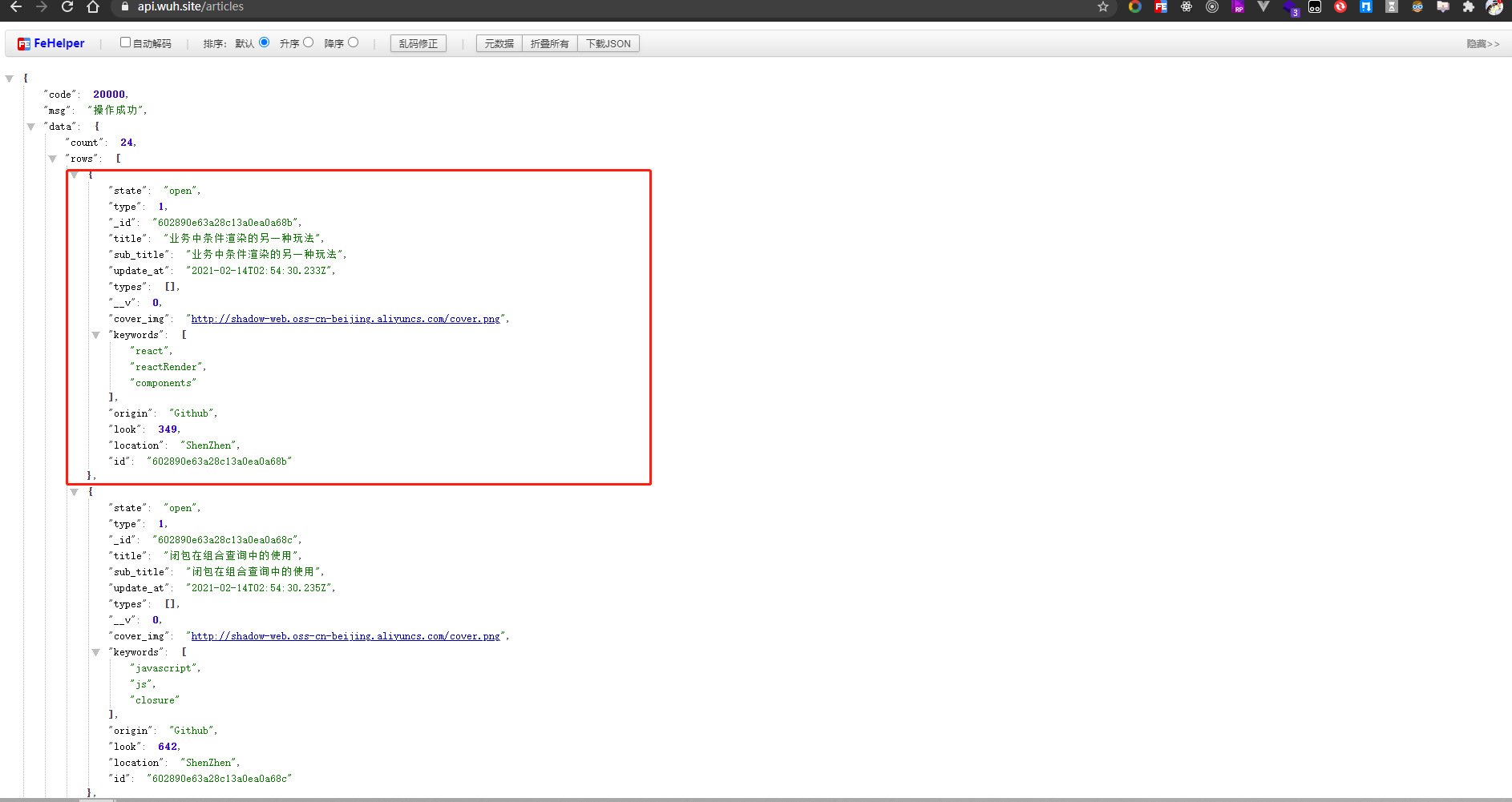
Task: Collapse the data object node
Action: tap(30, 126)
